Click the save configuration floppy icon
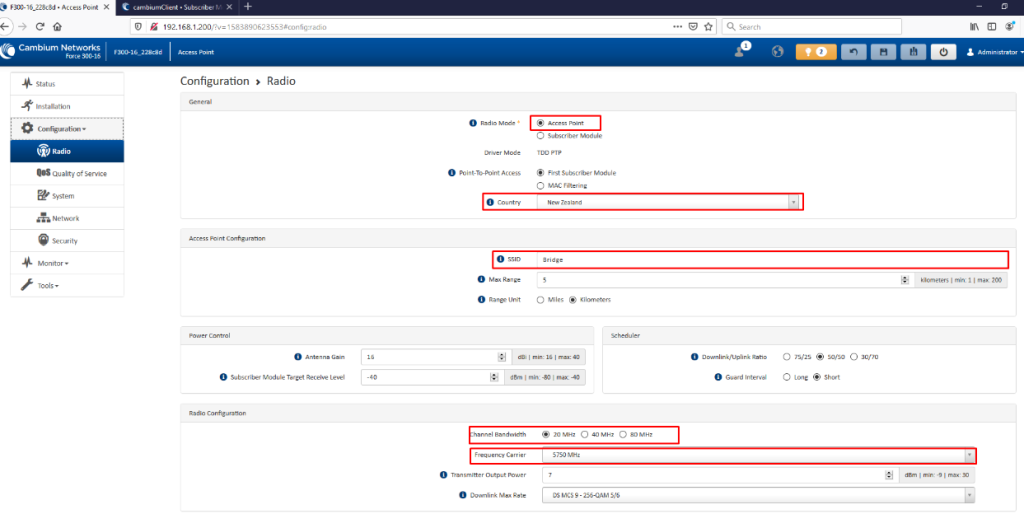The height and width of the screenshot is (528, 1024). (x=882, y=52)
